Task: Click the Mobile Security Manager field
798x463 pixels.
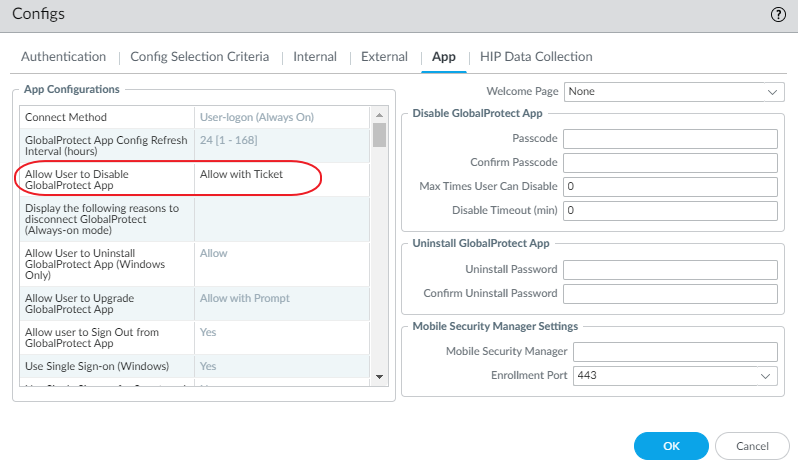Action: (x=675, y=352)
